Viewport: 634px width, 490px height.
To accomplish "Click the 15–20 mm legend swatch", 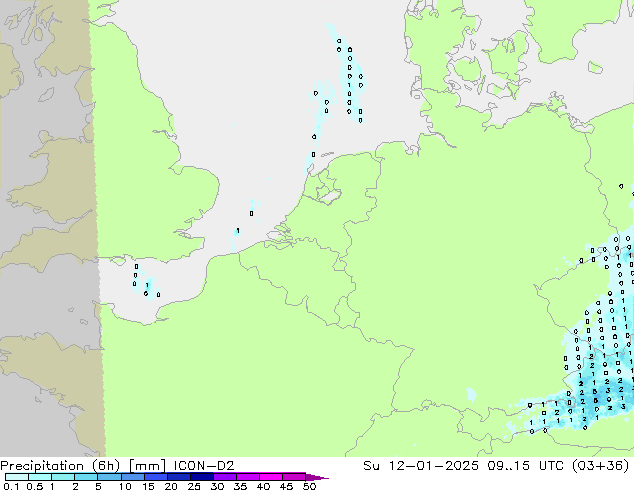I will click(156, 477).
